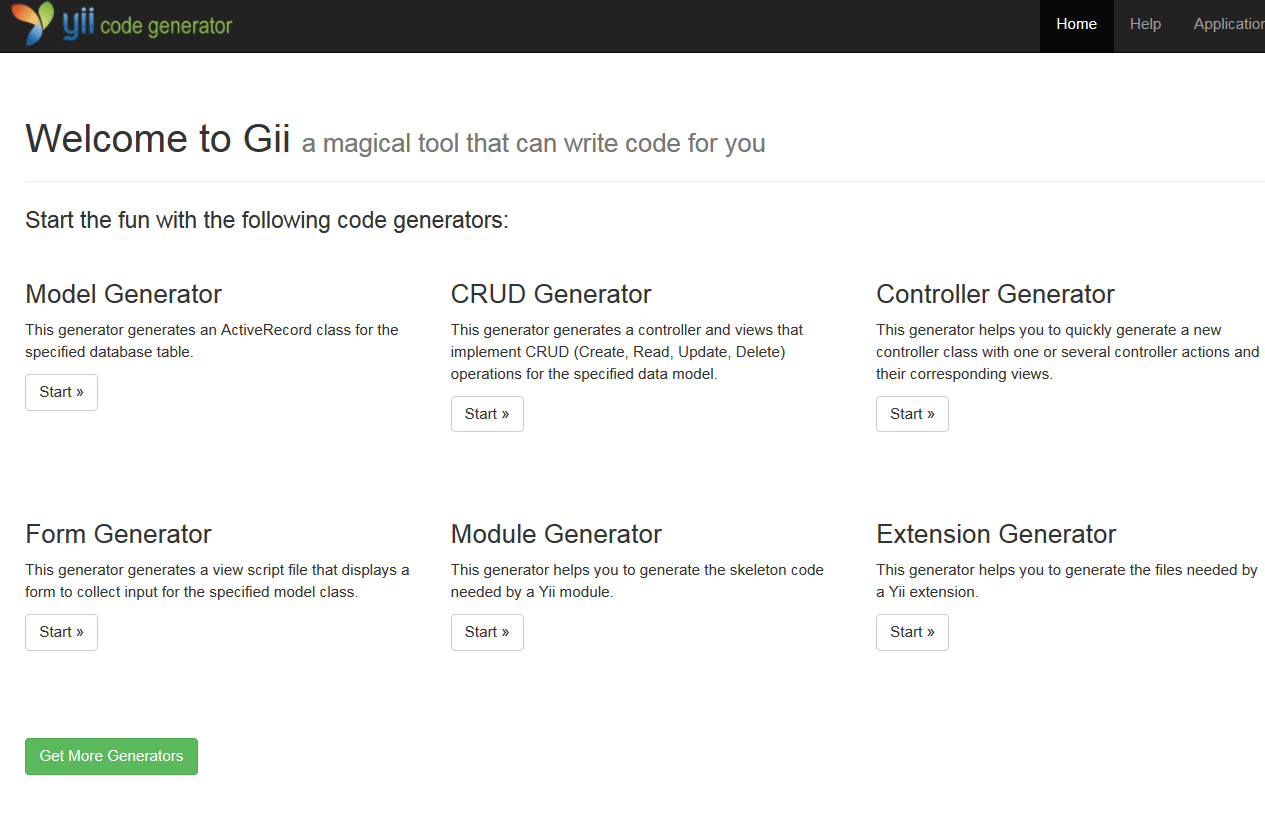Open the Help page in navbar

(x=1145, y=24)
